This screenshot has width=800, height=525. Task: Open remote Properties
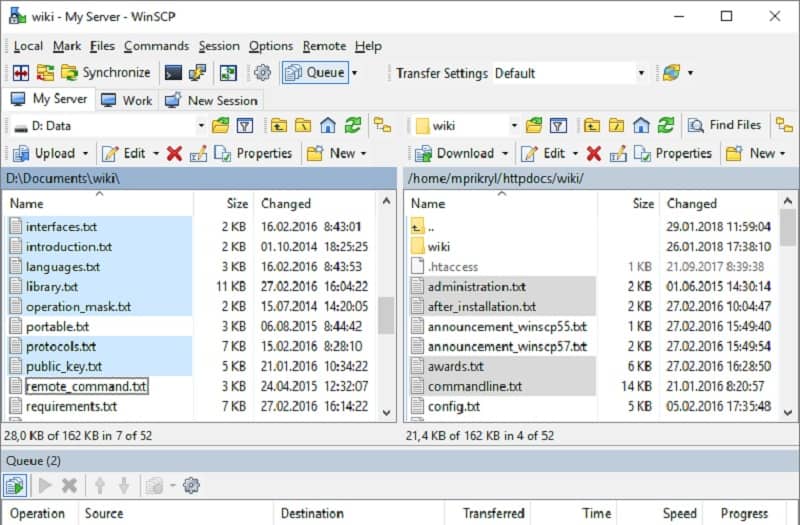672,154
